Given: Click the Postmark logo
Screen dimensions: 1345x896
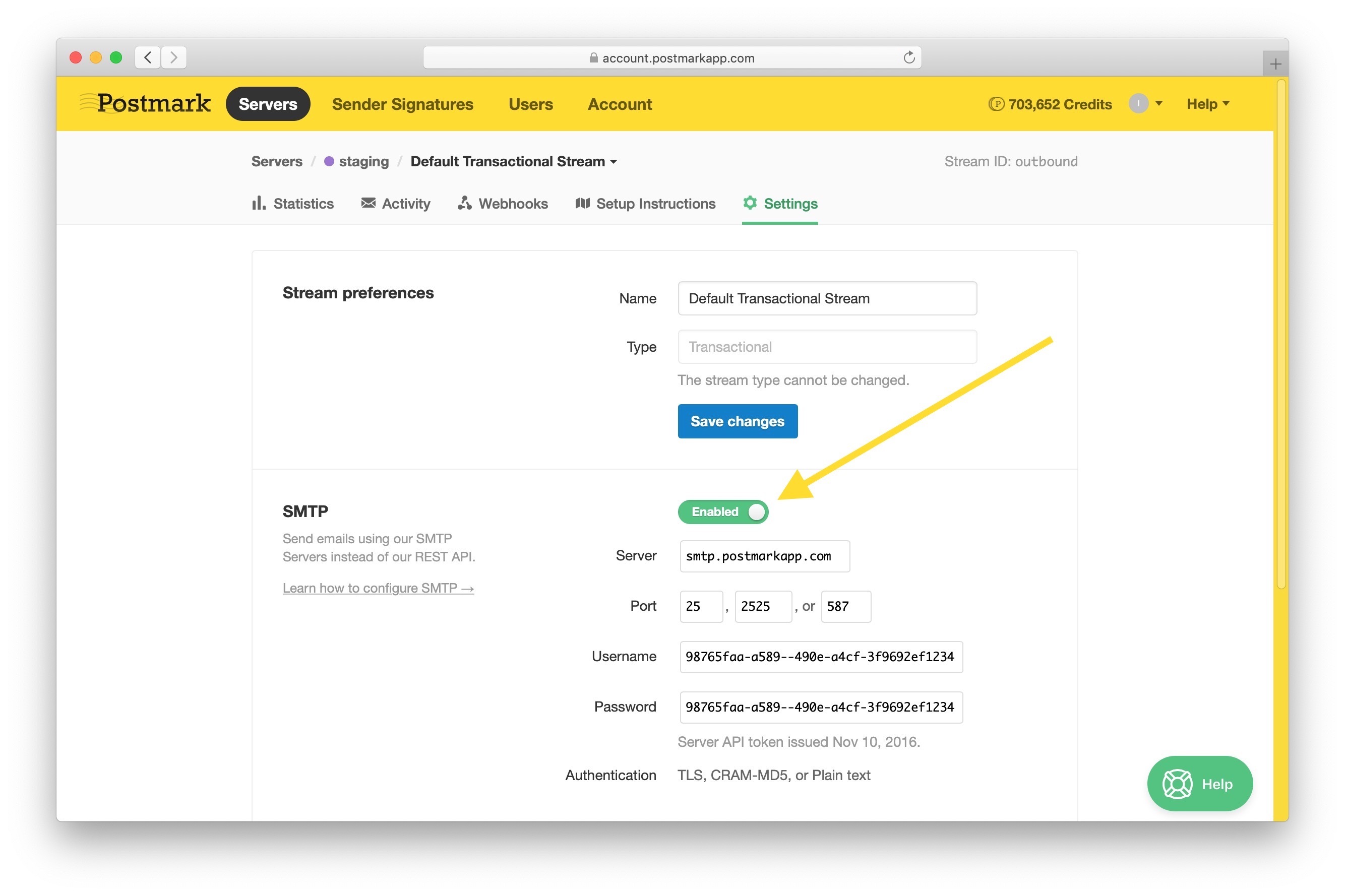Looking at the screenshot, I should pyautogui.click(x=145, y=103).
